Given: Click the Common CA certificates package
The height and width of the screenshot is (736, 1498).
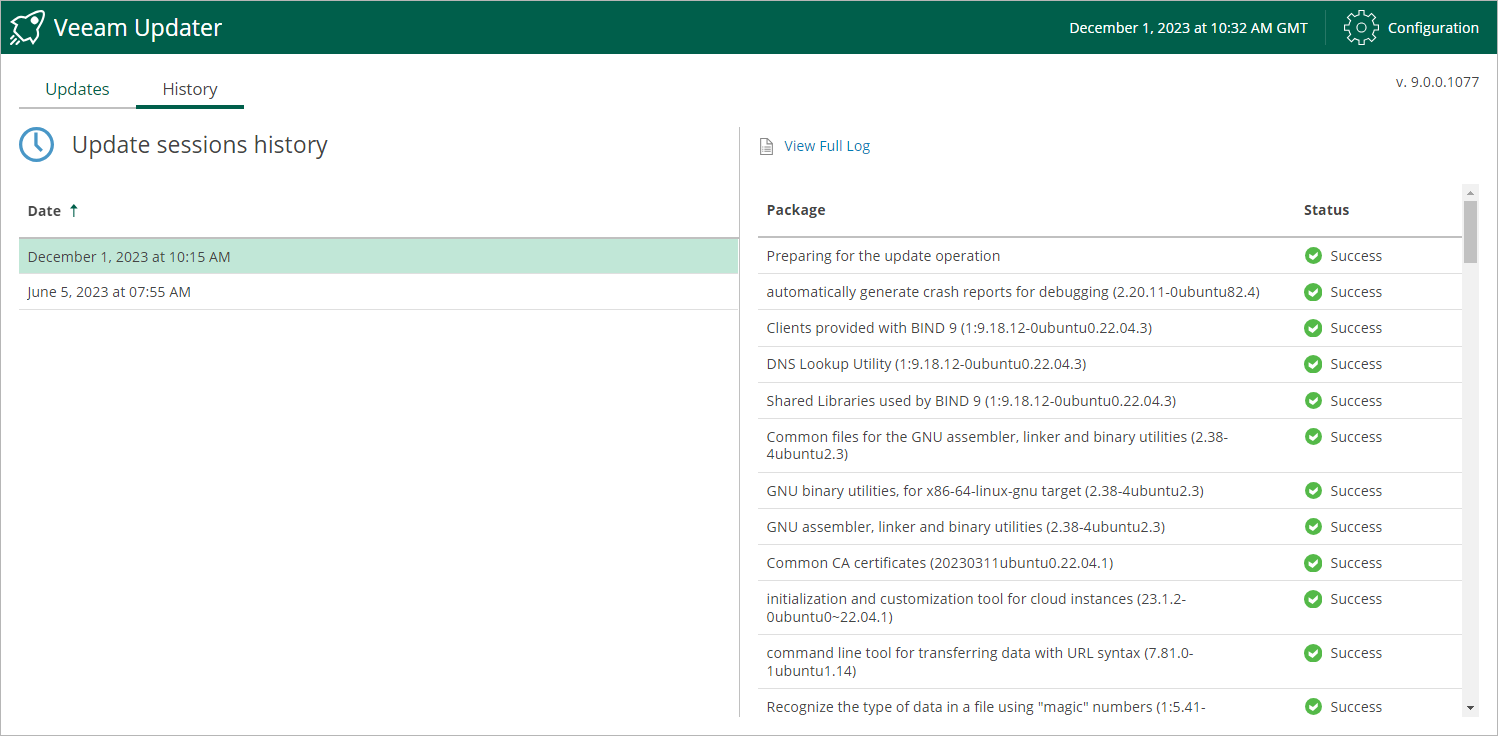Looking at the screenshot, I should click(x=940, y=563).
